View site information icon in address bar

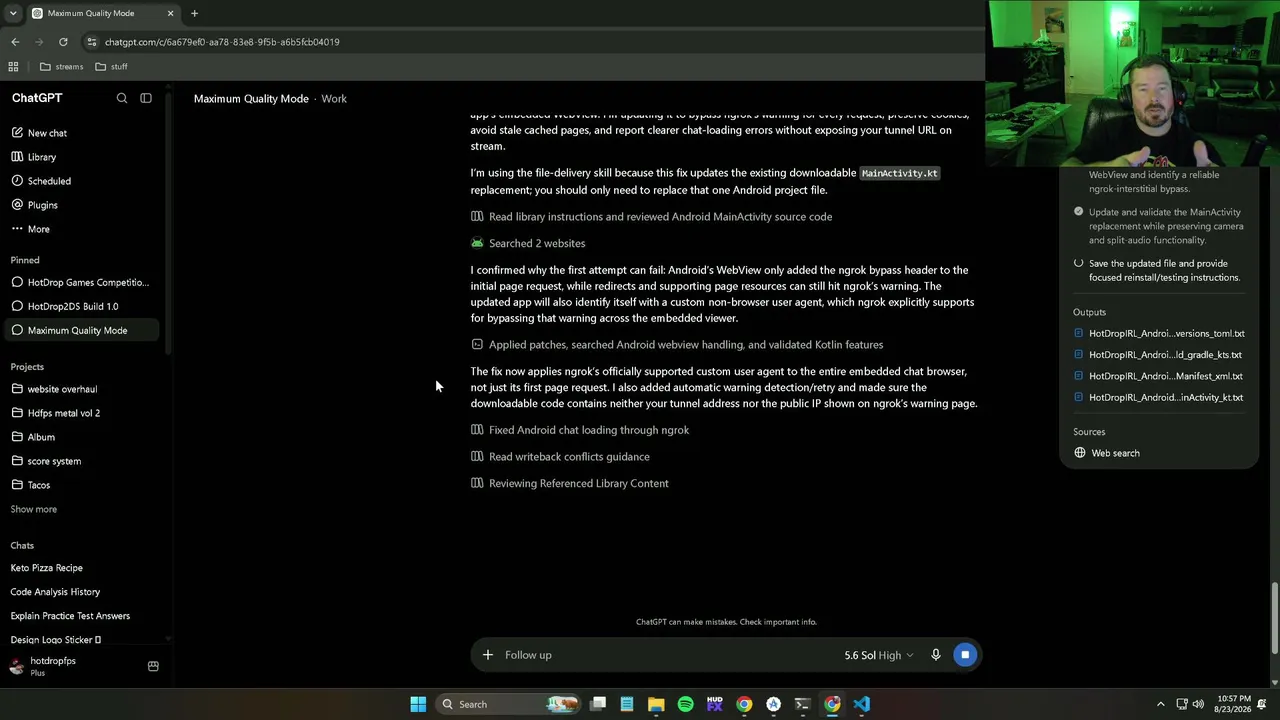click(92, 42)
